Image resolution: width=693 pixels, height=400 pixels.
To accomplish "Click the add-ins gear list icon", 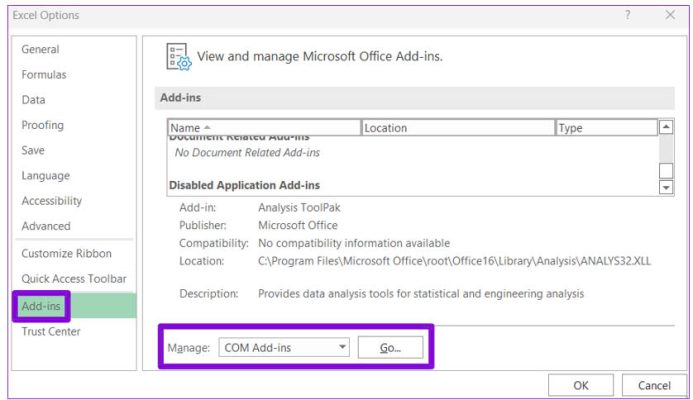I will (x=179, y=57).
